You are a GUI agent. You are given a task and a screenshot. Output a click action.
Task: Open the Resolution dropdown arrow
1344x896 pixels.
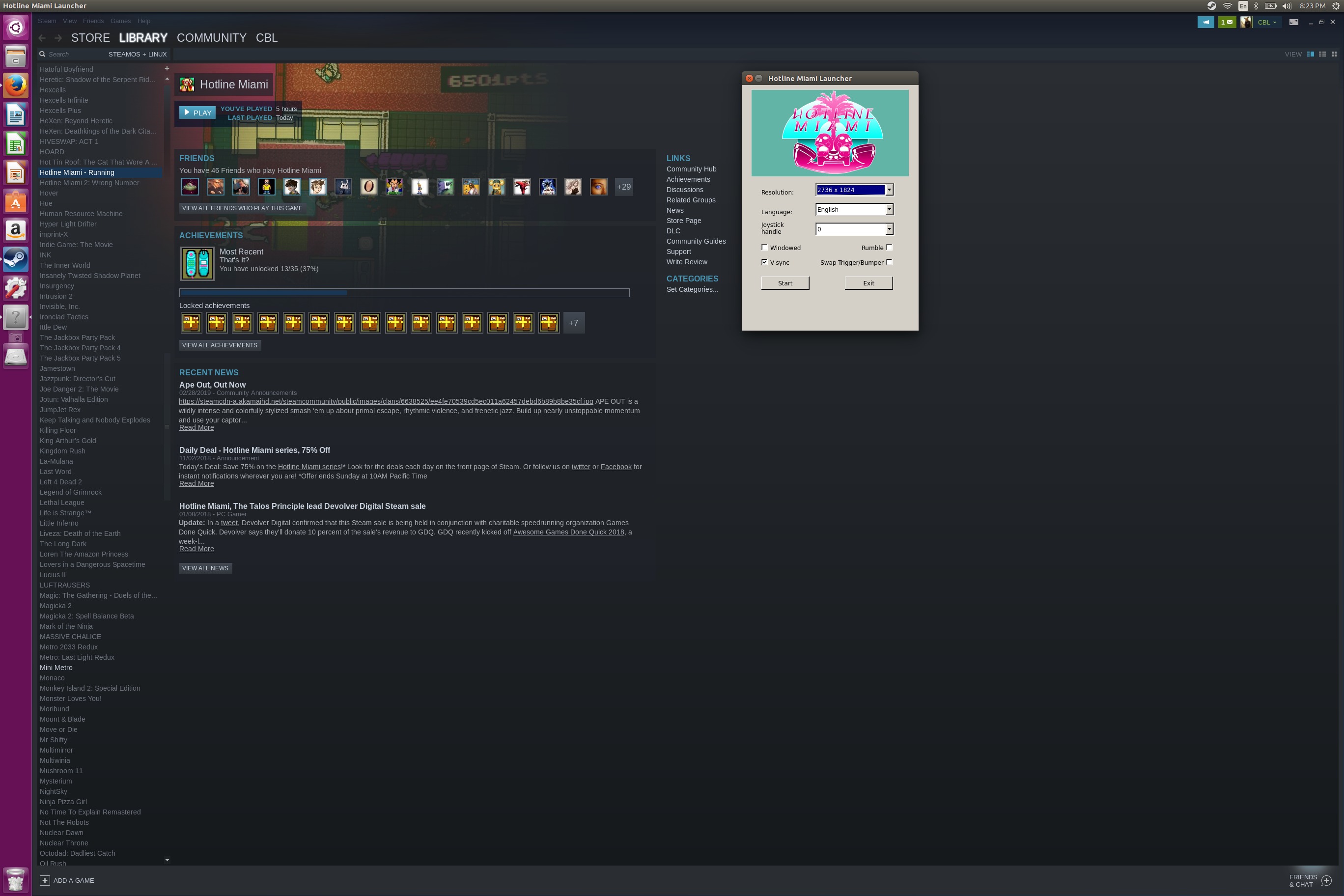(x=889, y=190)
